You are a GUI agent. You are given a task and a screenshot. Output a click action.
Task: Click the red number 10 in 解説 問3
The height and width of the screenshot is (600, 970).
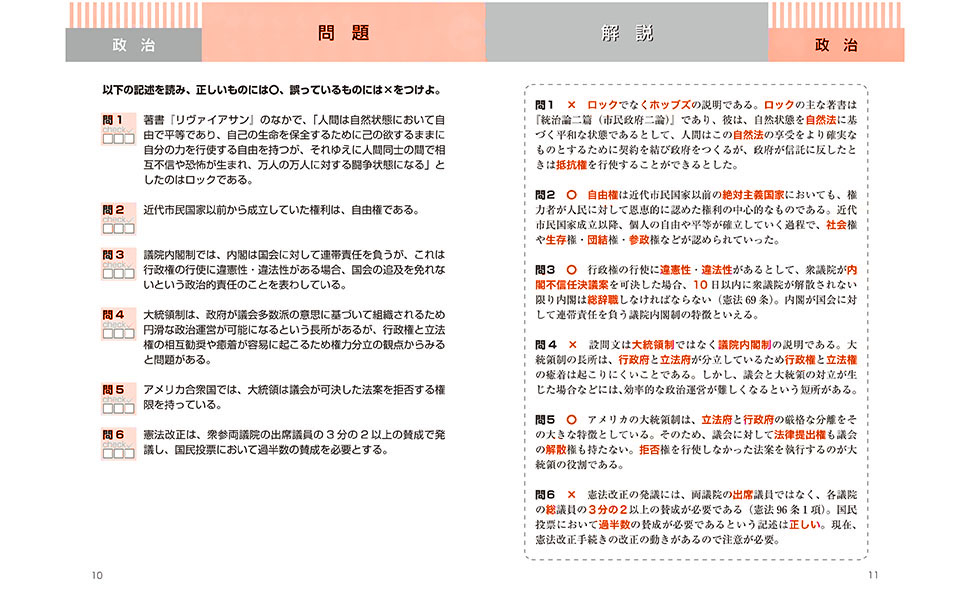(x=700, y=285)
